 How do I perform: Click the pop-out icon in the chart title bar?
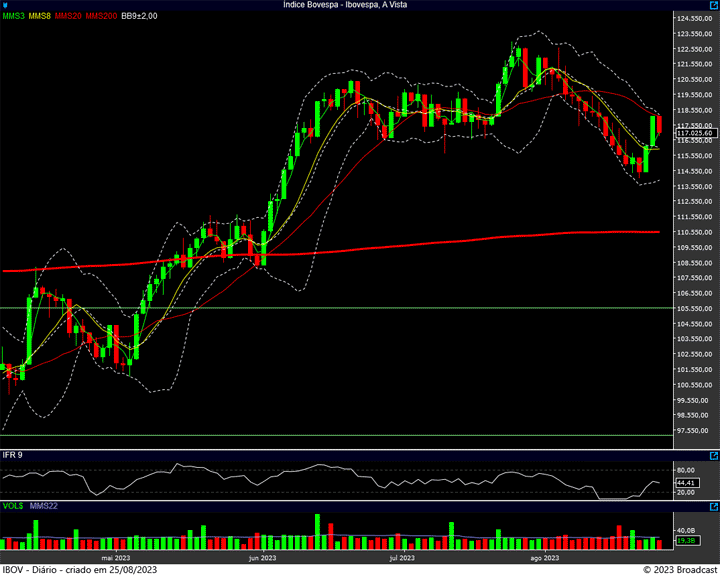712,5
